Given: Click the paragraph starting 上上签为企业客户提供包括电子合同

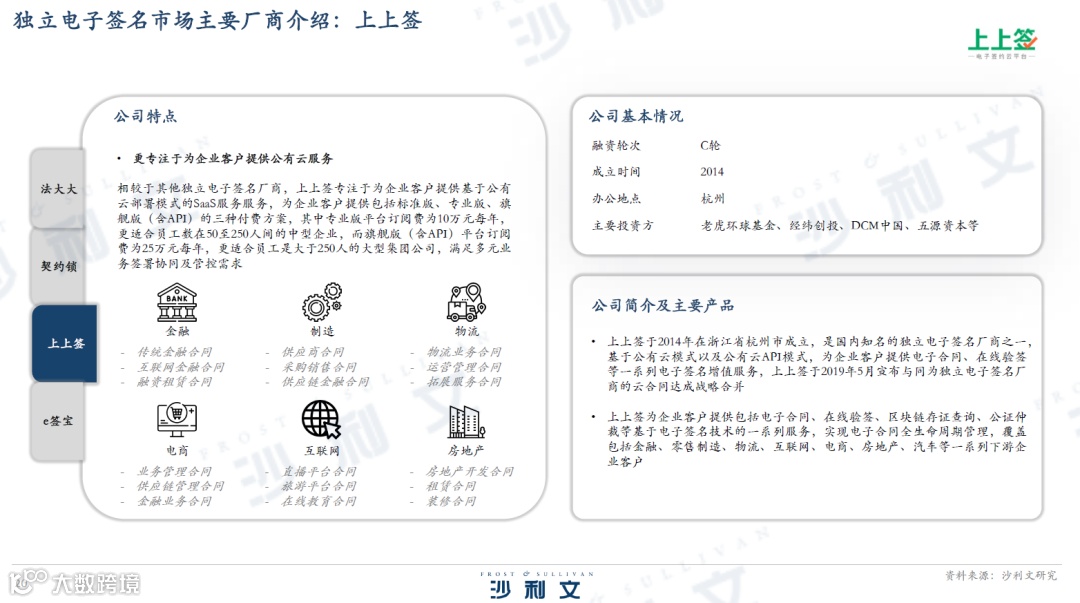Looking at the screenshot, I should (818, 439).
